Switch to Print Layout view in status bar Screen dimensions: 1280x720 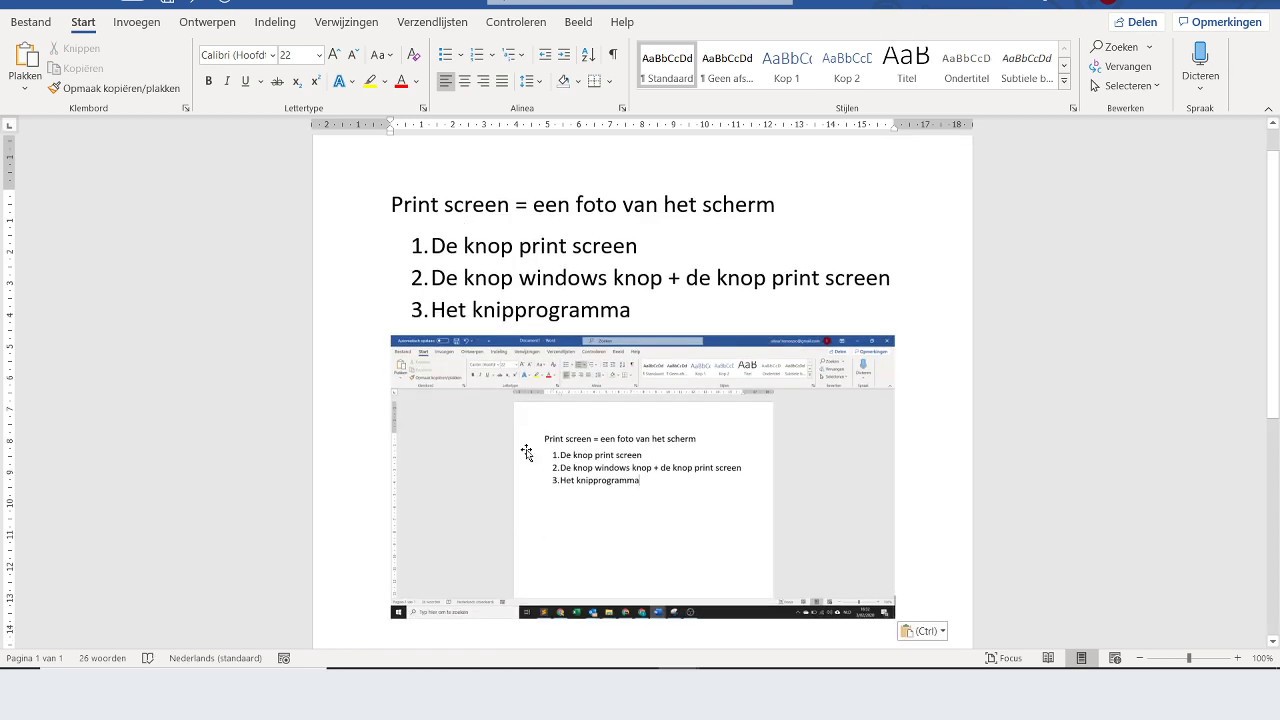click(x=1081, y=658)
